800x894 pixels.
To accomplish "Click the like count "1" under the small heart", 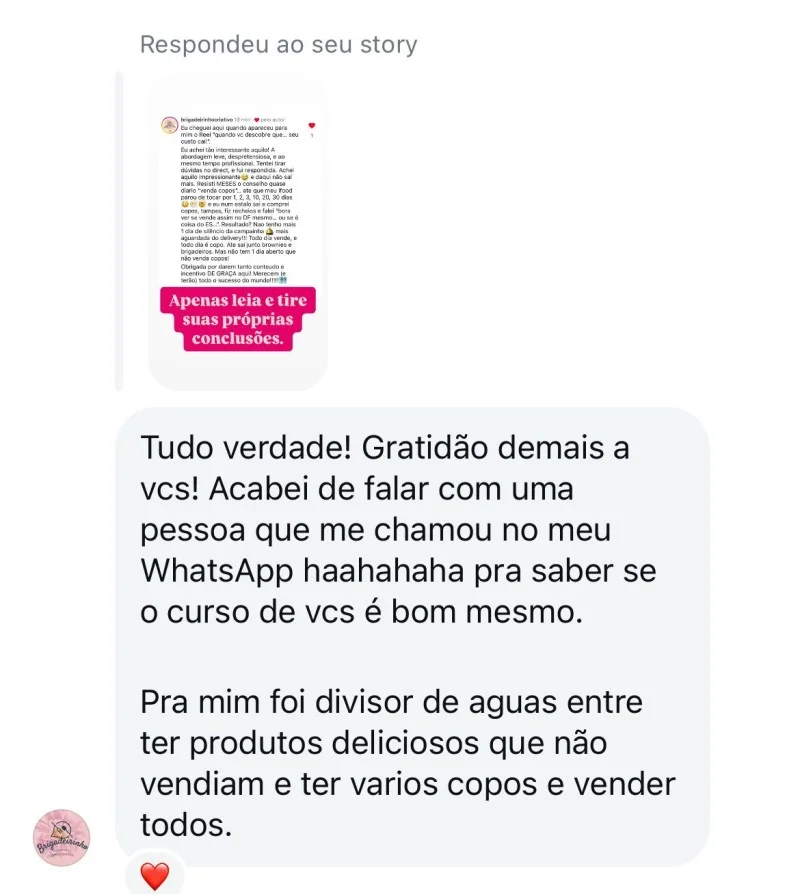I will tap(312, 135).
